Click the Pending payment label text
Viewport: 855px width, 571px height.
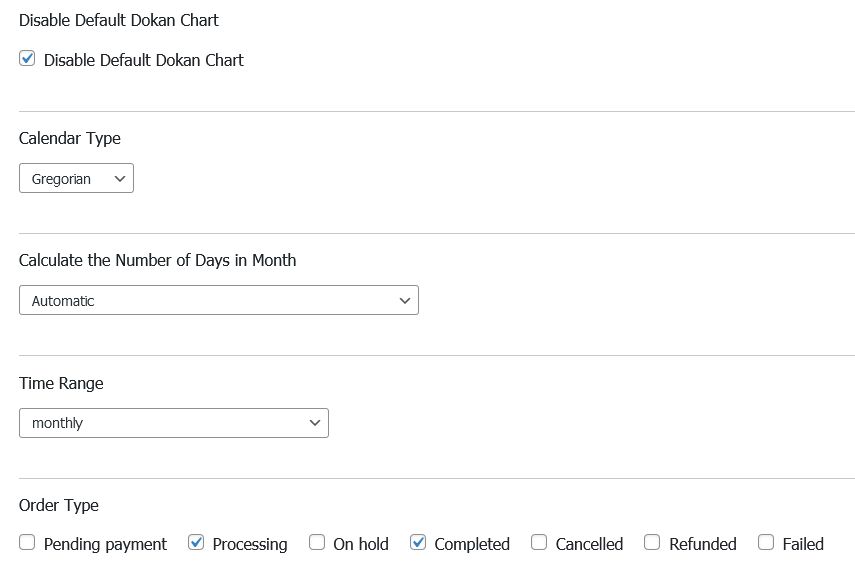point(105,544)
